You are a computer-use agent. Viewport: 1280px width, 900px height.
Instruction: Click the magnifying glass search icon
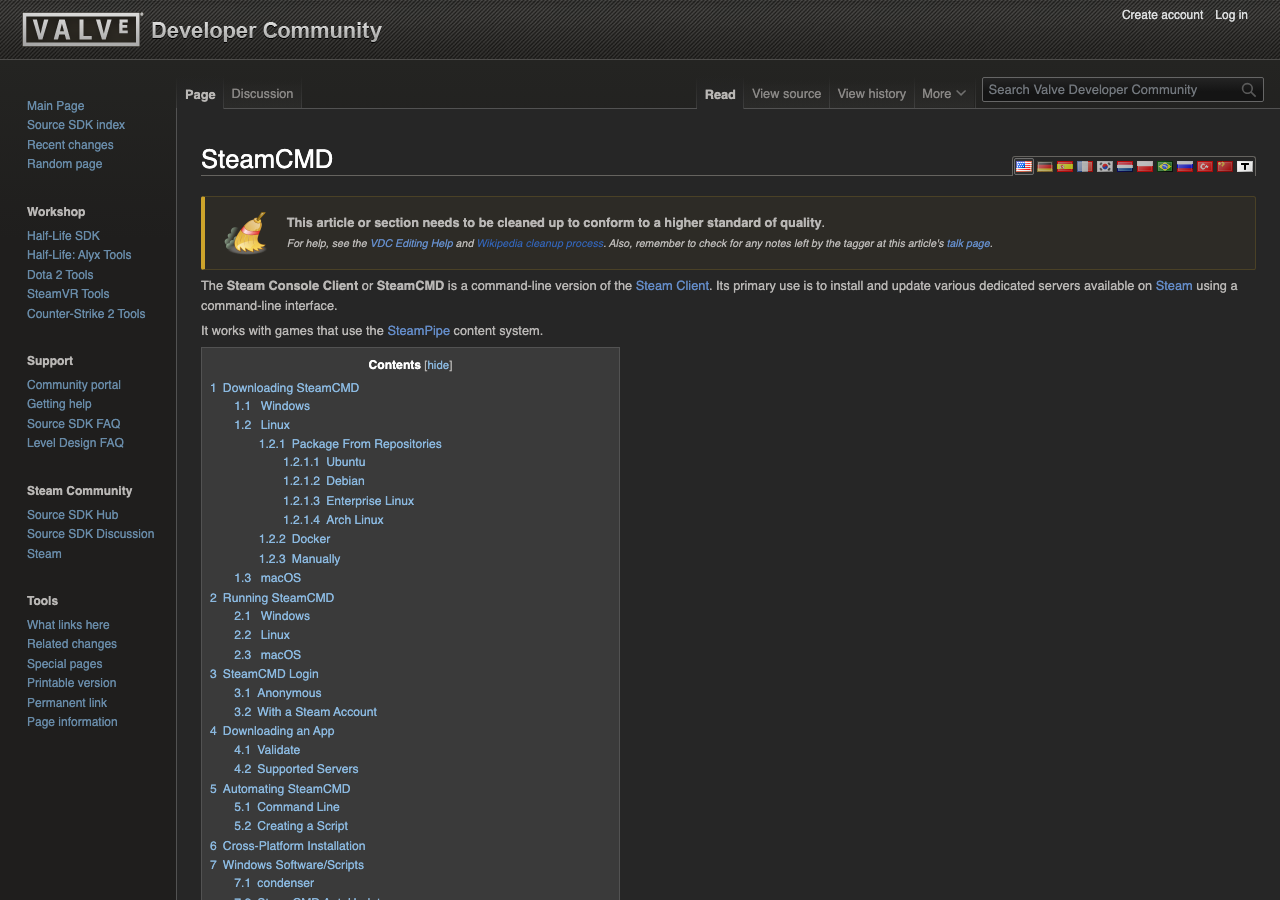coord(1249,90)
